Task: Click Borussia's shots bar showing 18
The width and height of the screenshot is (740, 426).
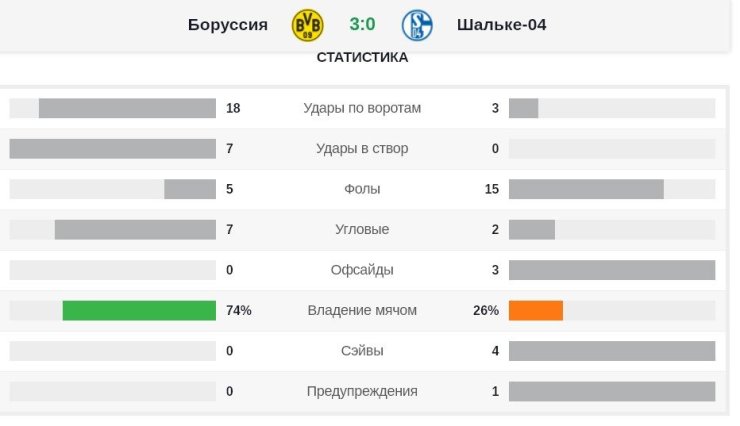Action: (127, 108)
